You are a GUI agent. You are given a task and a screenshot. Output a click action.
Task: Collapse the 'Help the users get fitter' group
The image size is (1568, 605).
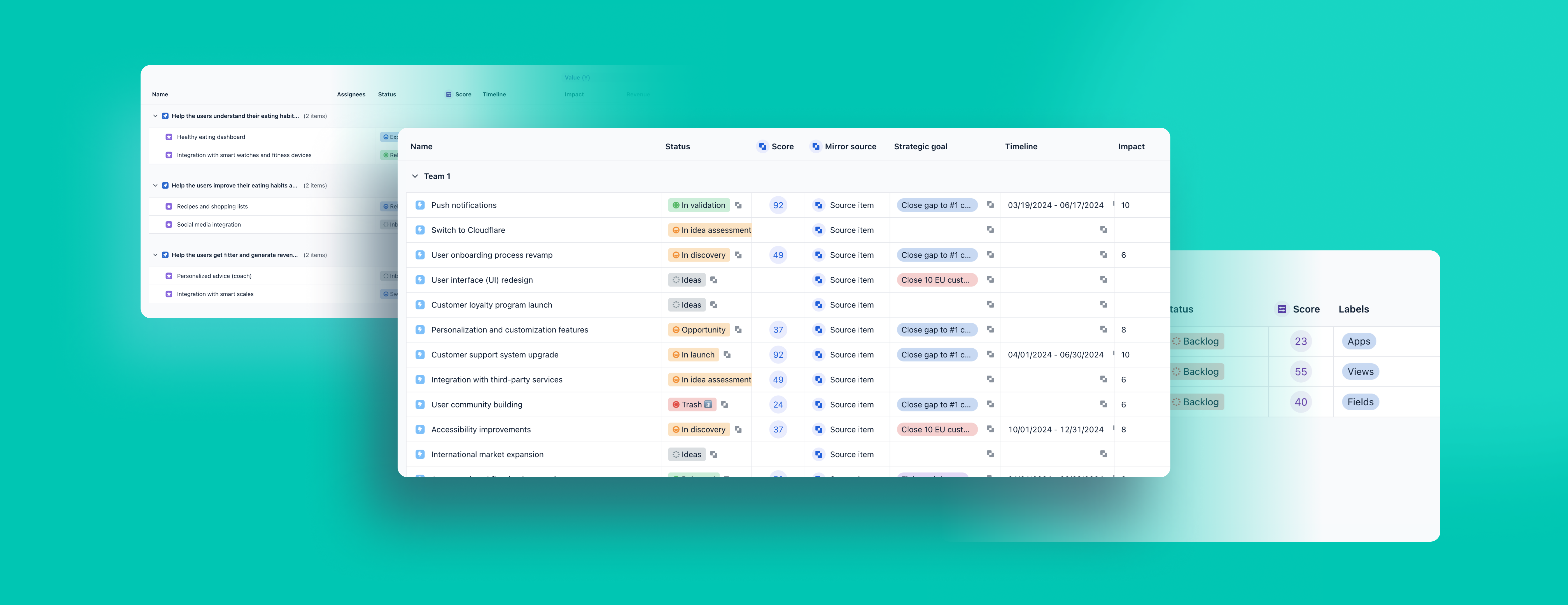point(155,255)
